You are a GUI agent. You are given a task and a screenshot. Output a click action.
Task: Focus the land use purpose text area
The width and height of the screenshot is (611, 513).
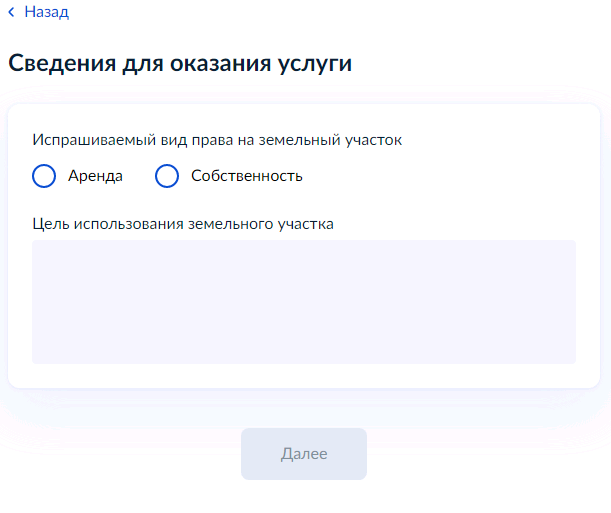click(304, 302)
